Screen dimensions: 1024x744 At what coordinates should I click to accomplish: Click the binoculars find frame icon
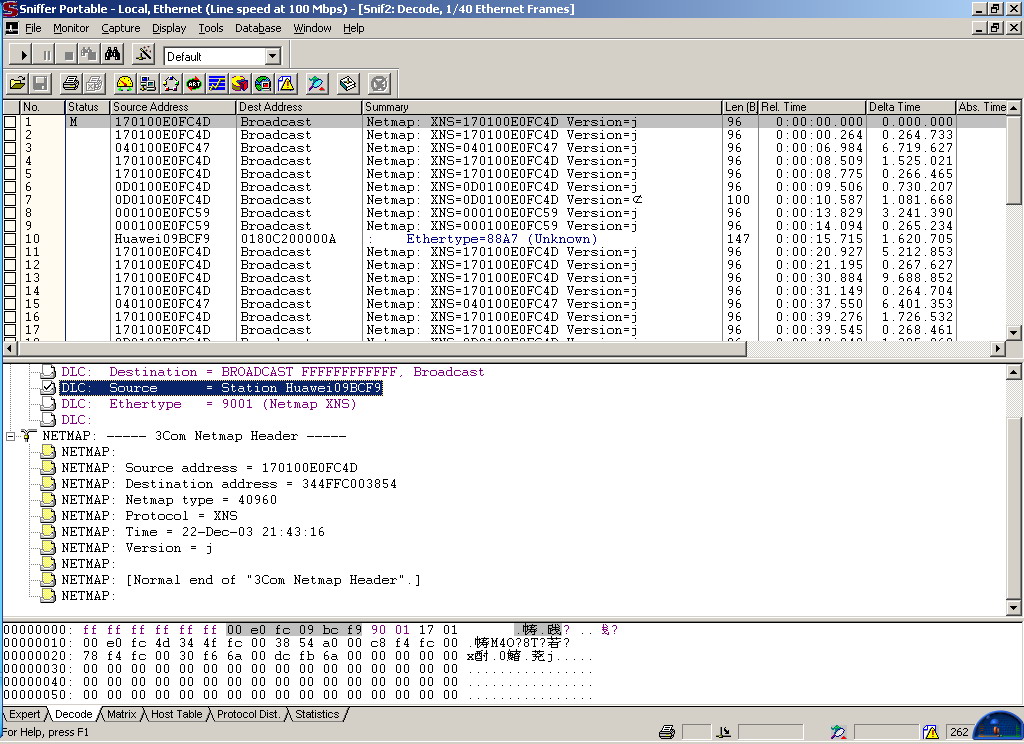(113, 55)
